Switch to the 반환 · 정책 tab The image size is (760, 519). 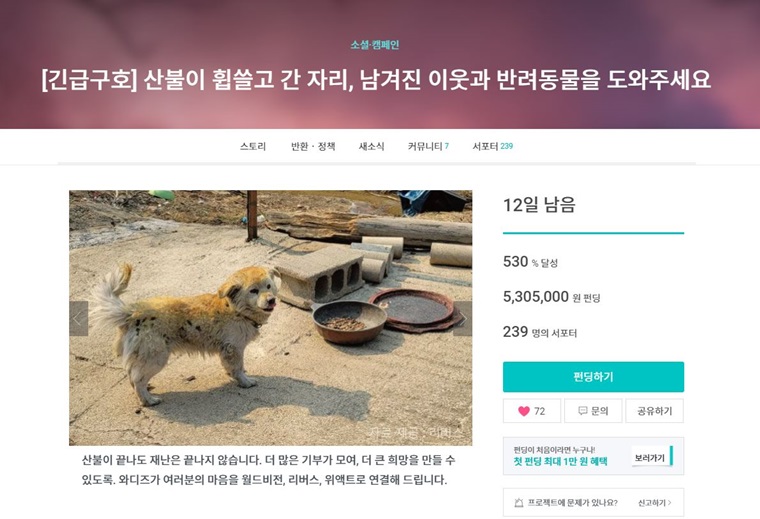(x=313, y=146)
